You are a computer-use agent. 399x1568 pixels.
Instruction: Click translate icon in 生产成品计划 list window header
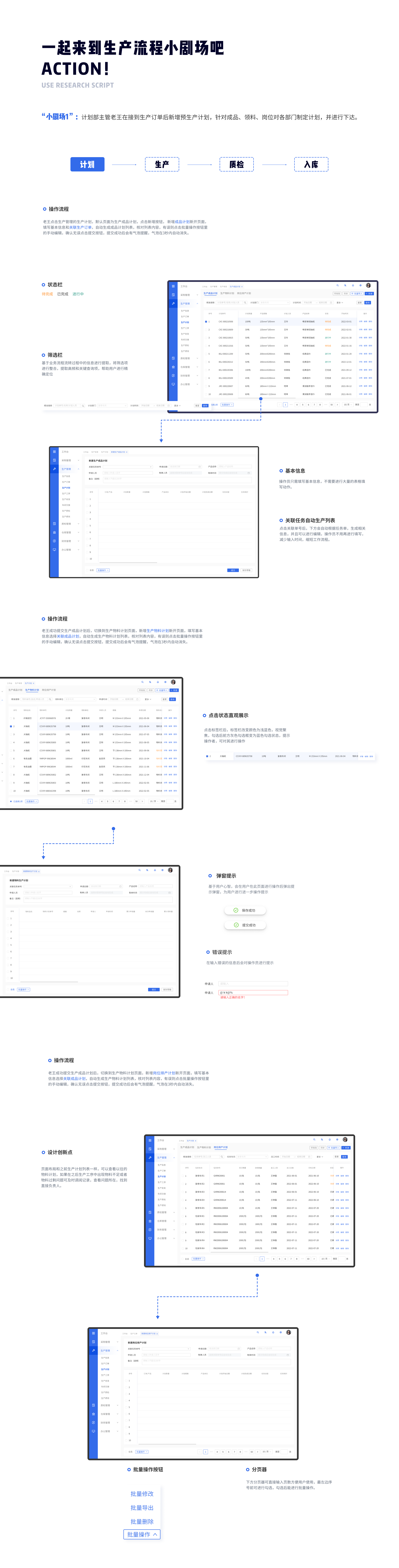coord(345,285)
